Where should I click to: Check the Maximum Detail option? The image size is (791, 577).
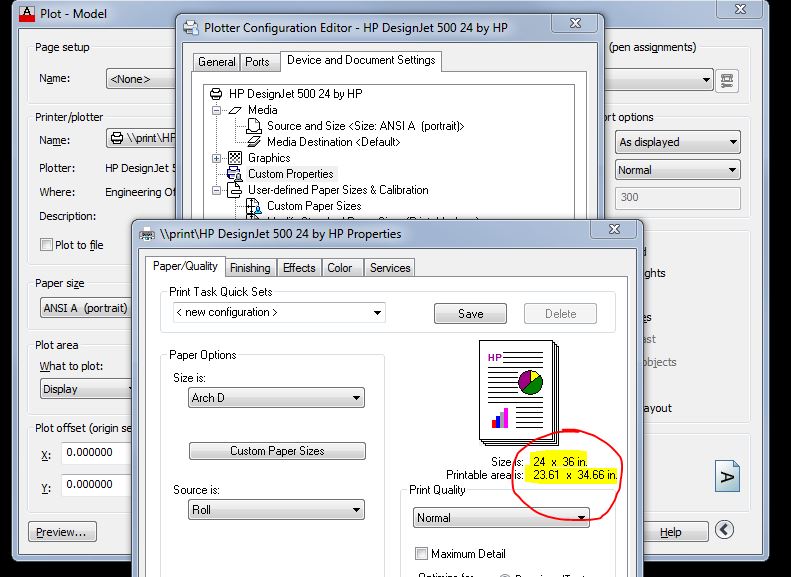(x=421, y=554)
